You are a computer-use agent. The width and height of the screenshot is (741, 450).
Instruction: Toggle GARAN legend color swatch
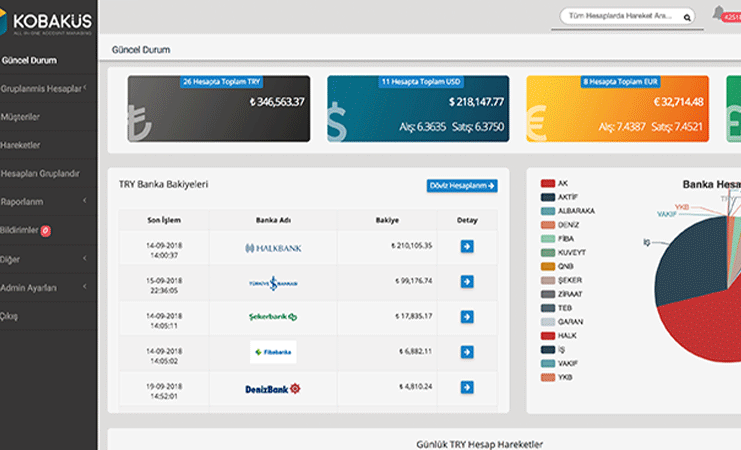[548, 322]
